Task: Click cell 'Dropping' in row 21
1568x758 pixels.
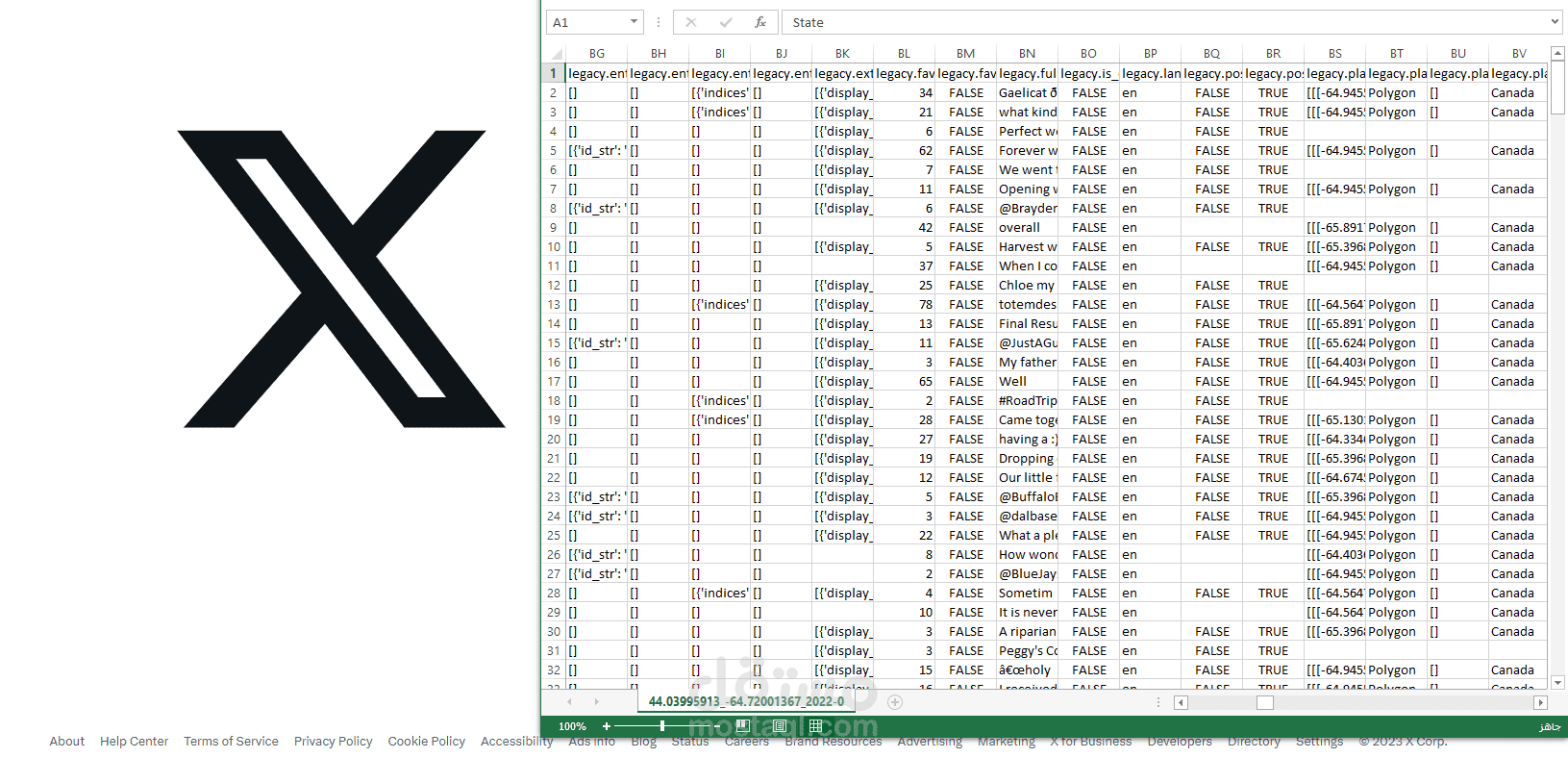Action: 1027,458
